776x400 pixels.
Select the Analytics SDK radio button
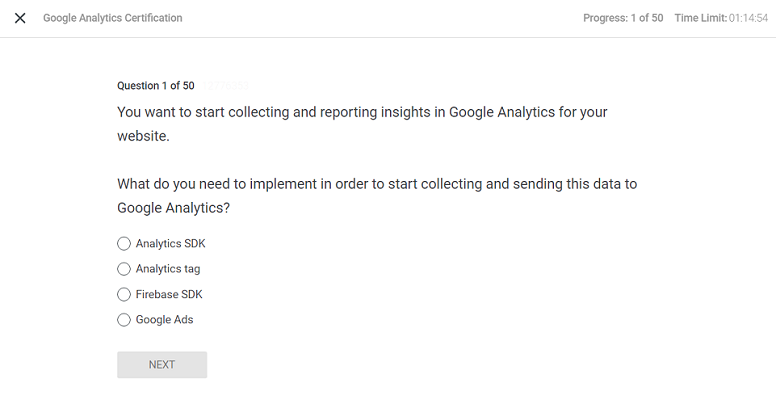[124, 243]
